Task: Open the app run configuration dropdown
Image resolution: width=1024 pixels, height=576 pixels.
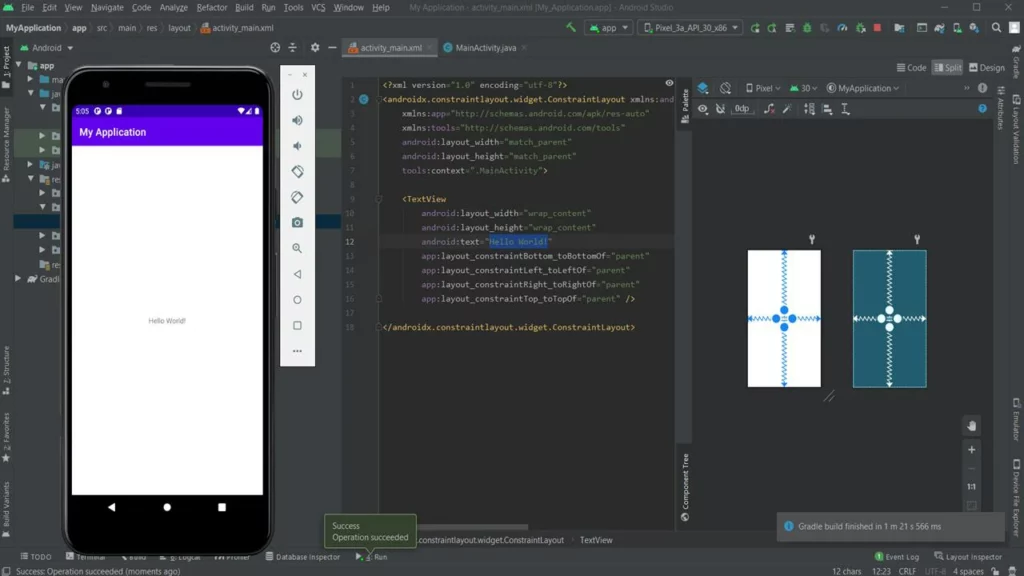Action: (608, 28)
